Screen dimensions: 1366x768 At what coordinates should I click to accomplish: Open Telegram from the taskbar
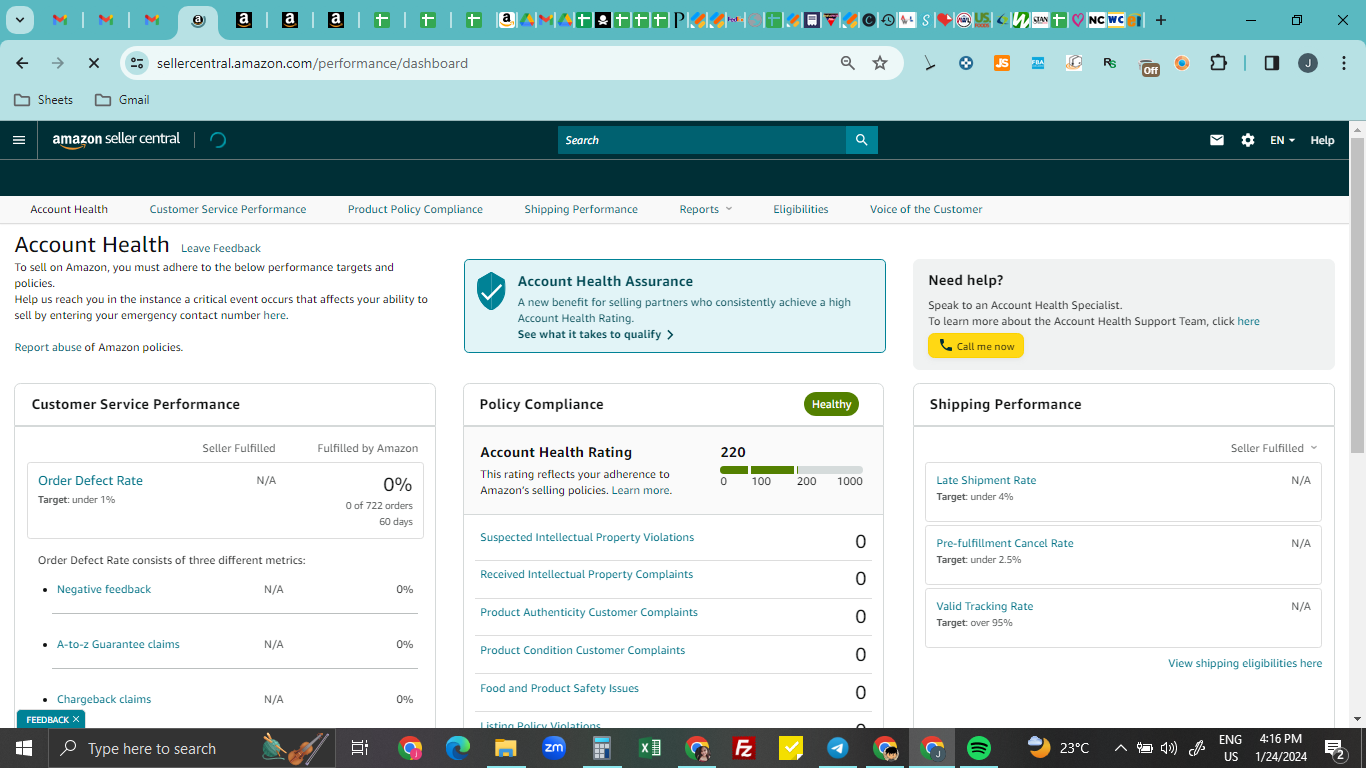pyautogui.click(x=838, y=748)
